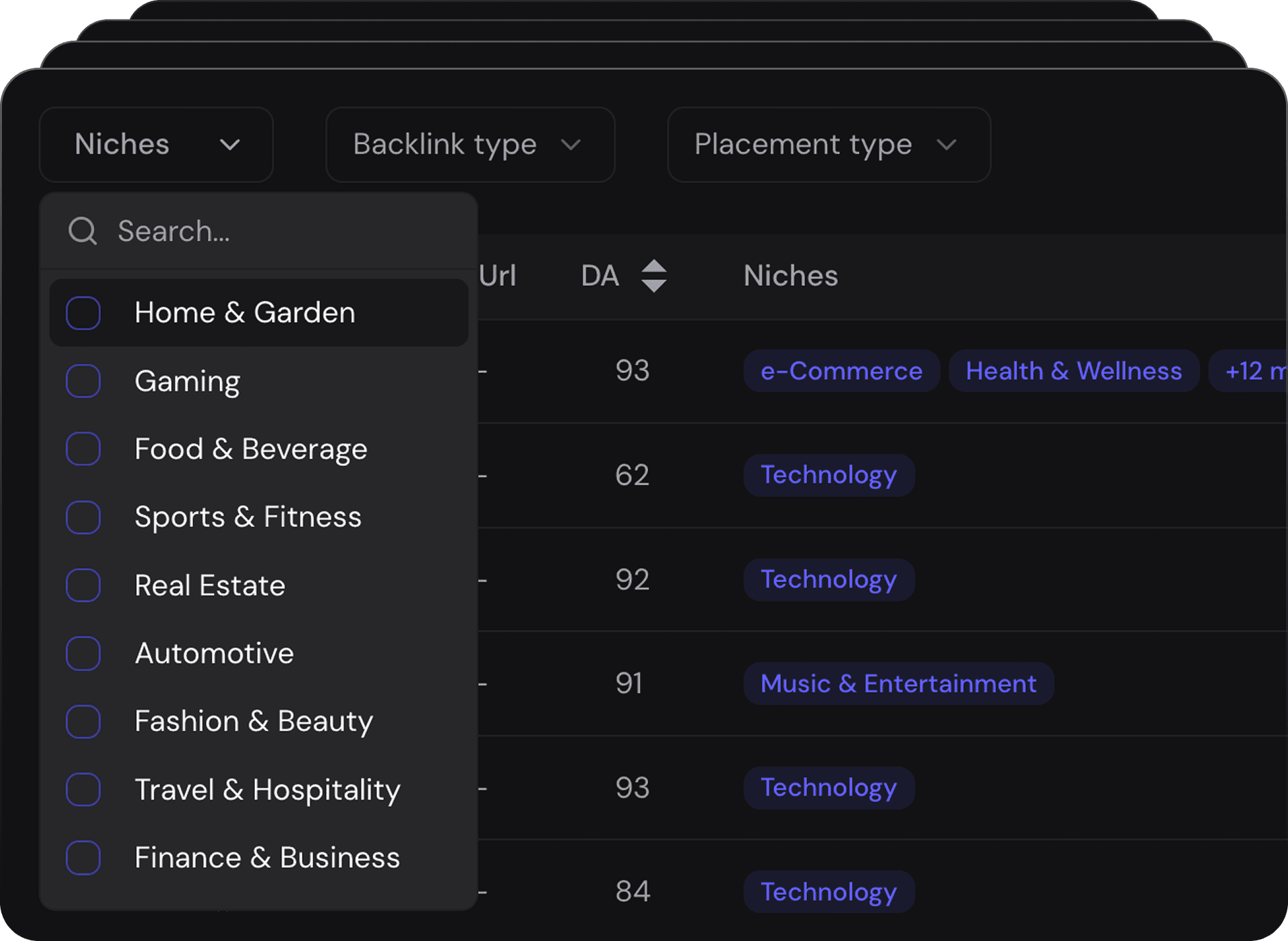Check the Finance & Business niche

pos(83,859)
